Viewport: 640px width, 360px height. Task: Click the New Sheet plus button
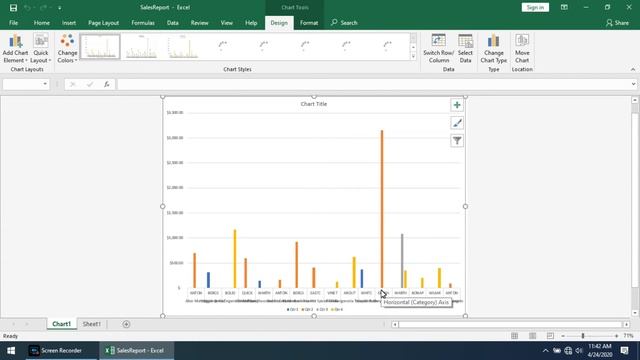pos(126,324)
